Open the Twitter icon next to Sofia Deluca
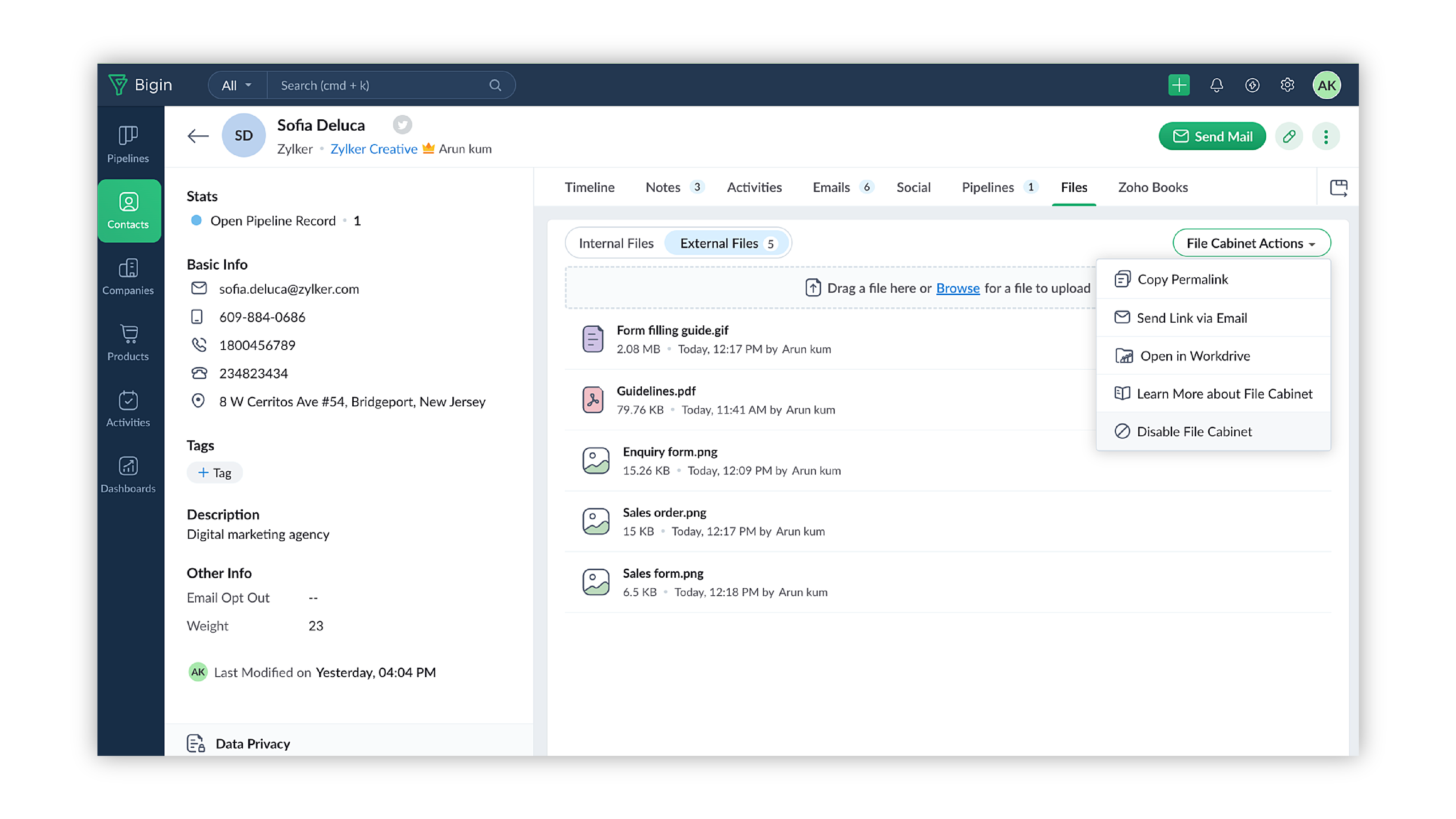 [402, 124]
